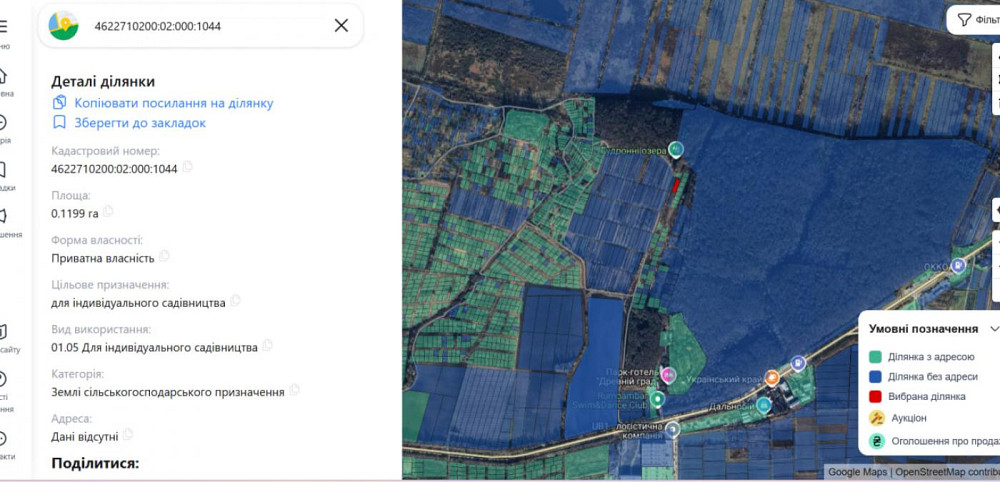The height and width of the screenshot is (482, 1000).
Task: Copy the 'Землі сільськогосподарського призначення' category value
Action: [294, 391]
